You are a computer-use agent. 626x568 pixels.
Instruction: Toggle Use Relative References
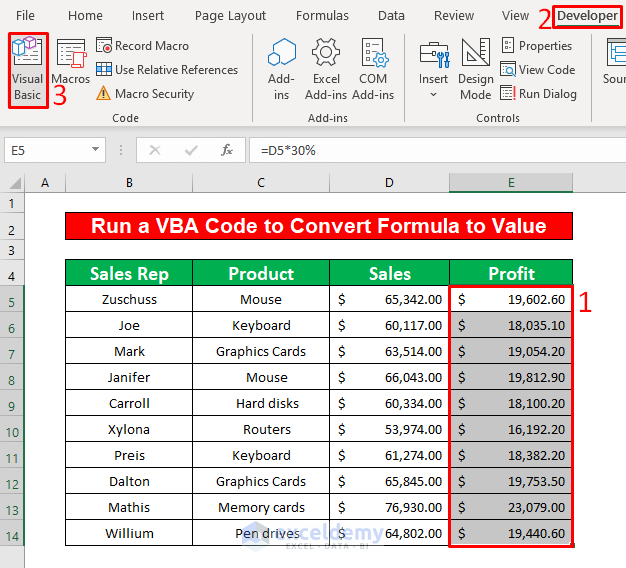(166, 70)
